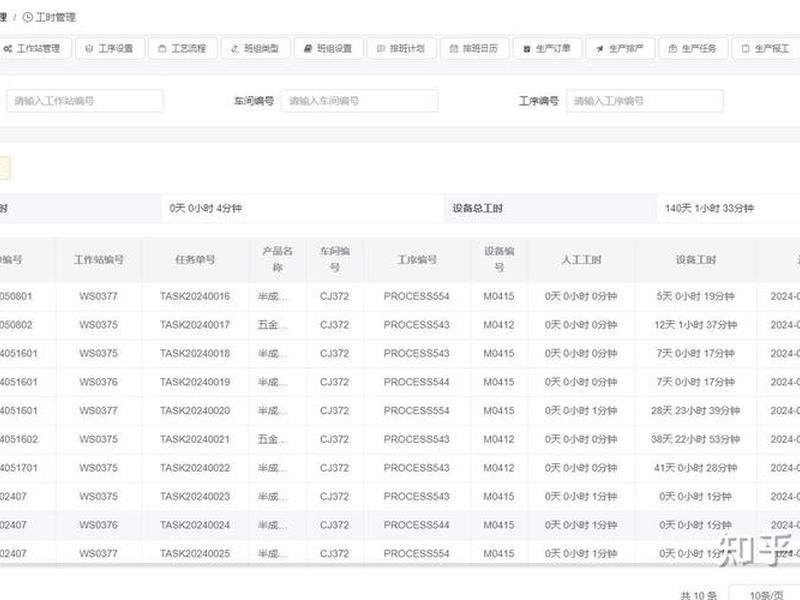This screenshot has width=800, height=600.
Task: Click the 工作站编号 column header
Action: [99, 260]
